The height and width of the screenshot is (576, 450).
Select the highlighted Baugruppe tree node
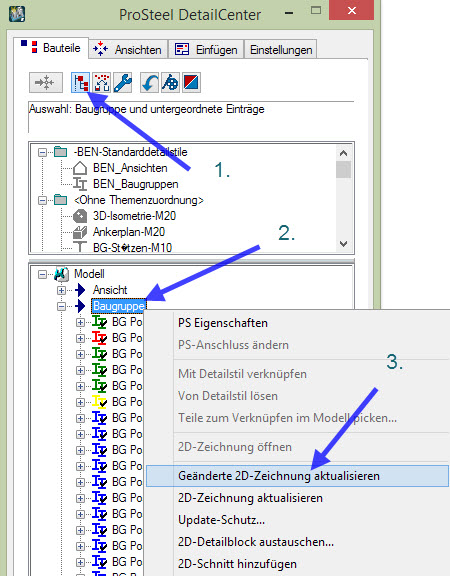click(x=119, y=306)
